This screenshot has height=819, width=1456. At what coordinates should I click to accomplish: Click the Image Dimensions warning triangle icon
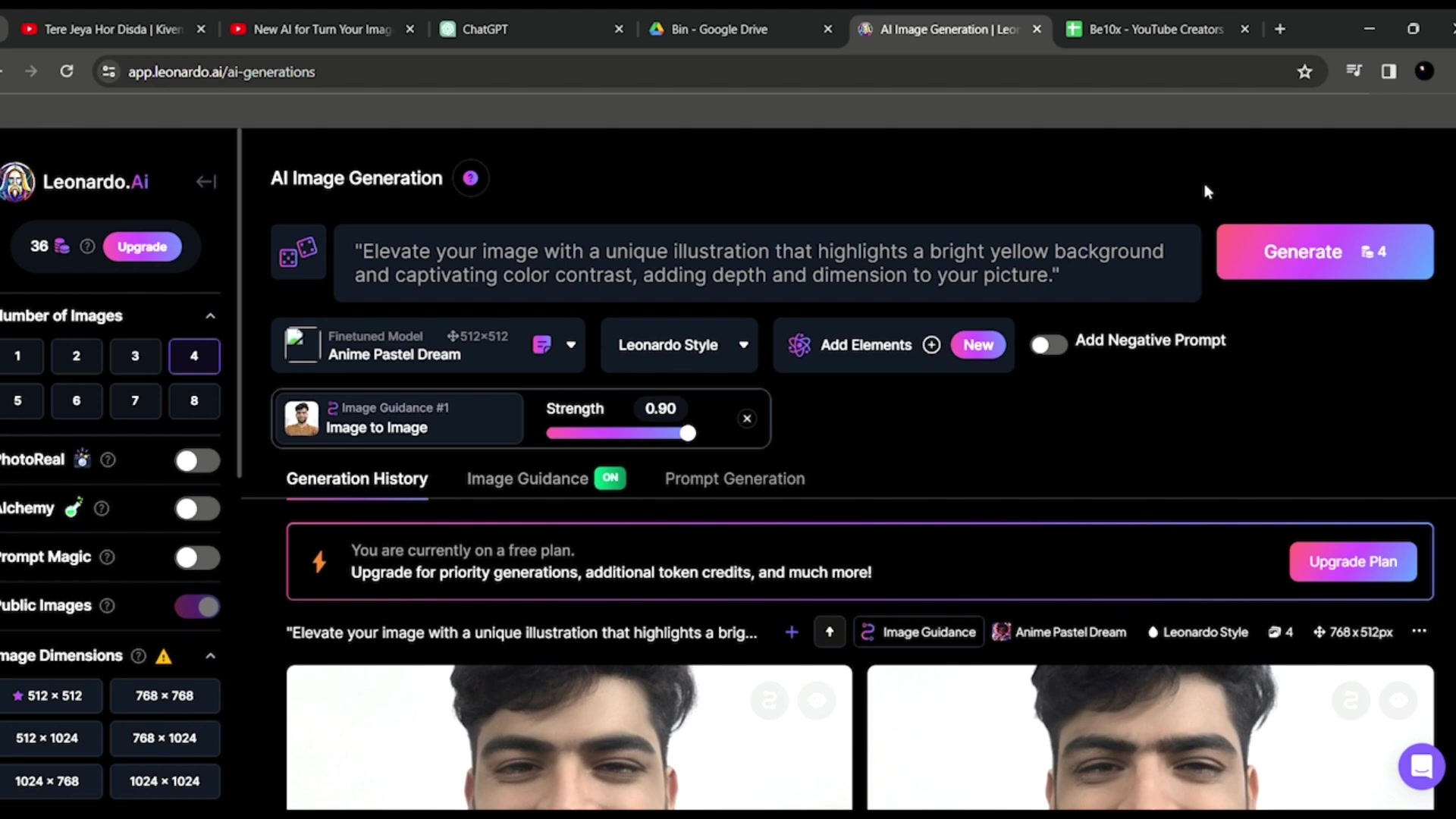tap(164, 656)
